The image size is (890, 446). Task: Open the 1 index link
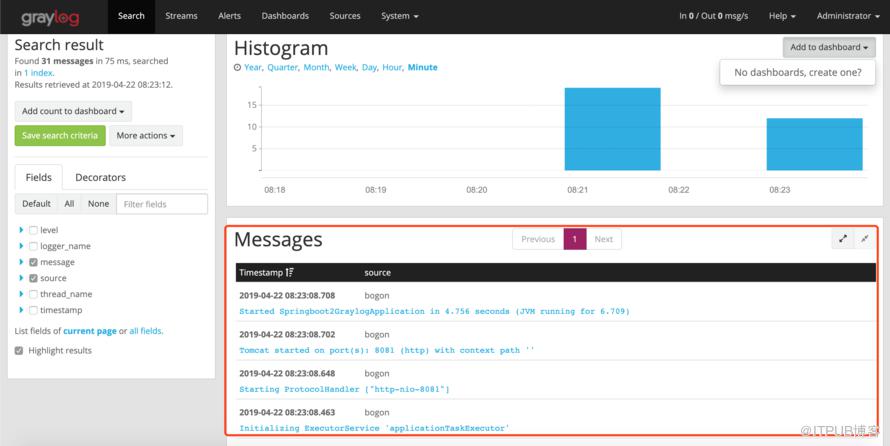39,73
